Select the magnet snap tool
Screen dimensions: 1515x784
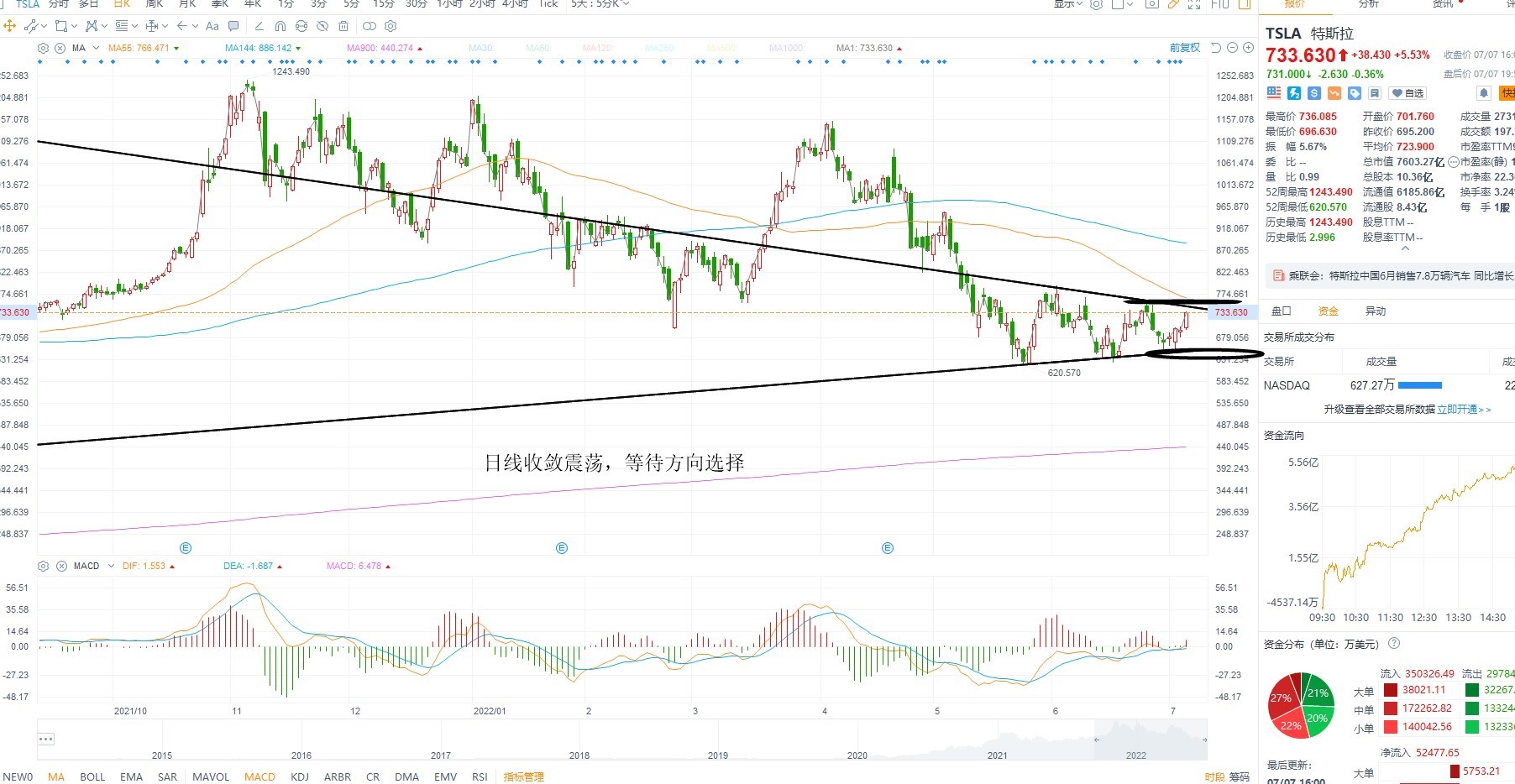pos(280,26)
